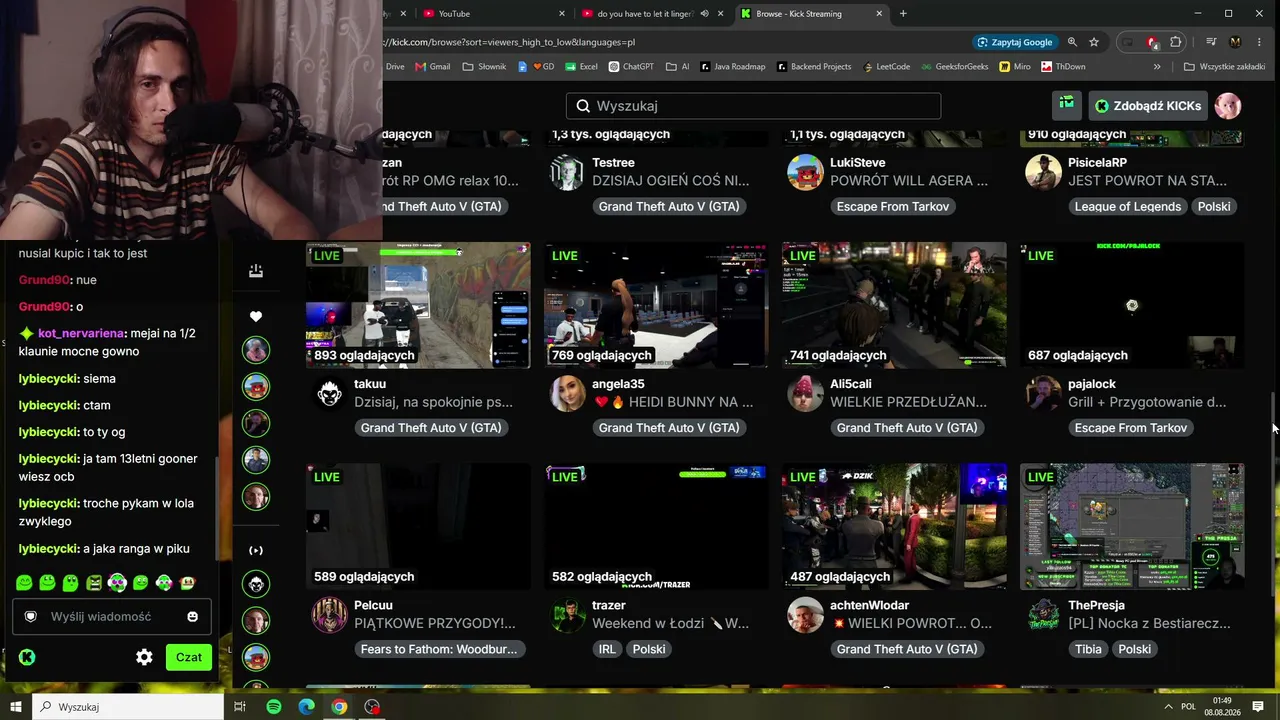The image size is (1280, 720).
Task: Open the GeeksforGeeks bookmark
Action: click(954, 67)
